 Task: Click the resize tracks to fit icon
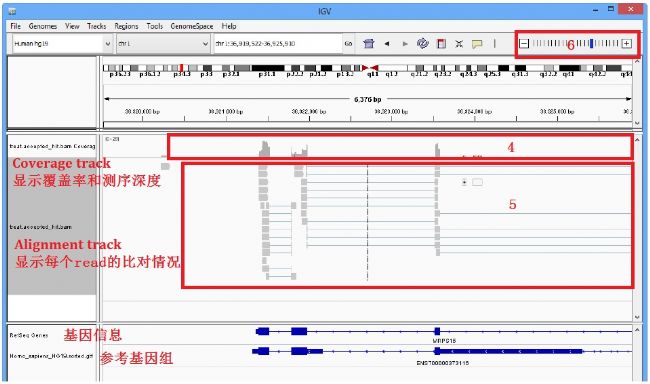pyautogui.click(x=459, y=44)
